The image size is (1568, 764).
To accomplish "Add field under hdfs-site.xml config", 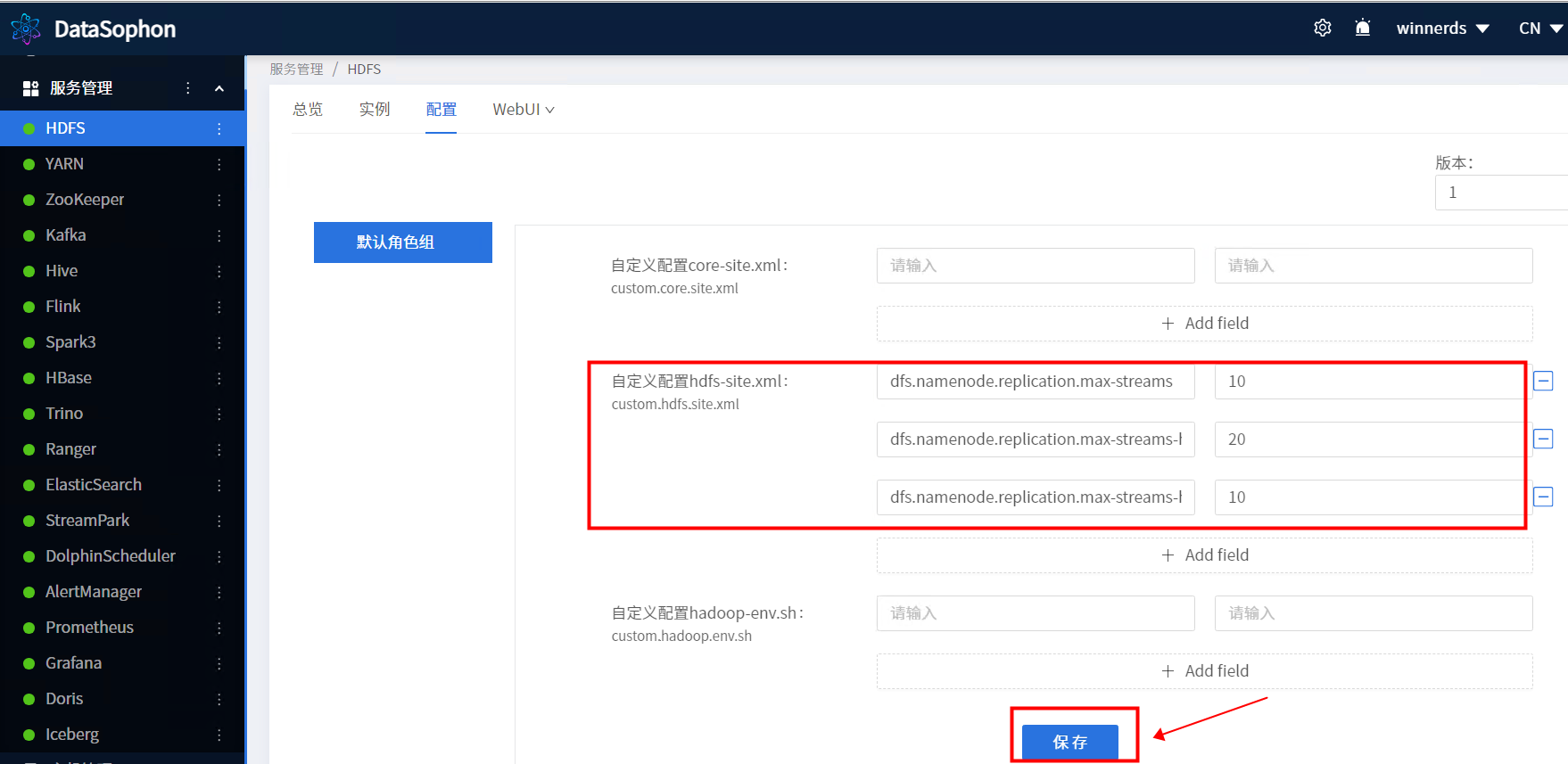I will coord(1205,555).
